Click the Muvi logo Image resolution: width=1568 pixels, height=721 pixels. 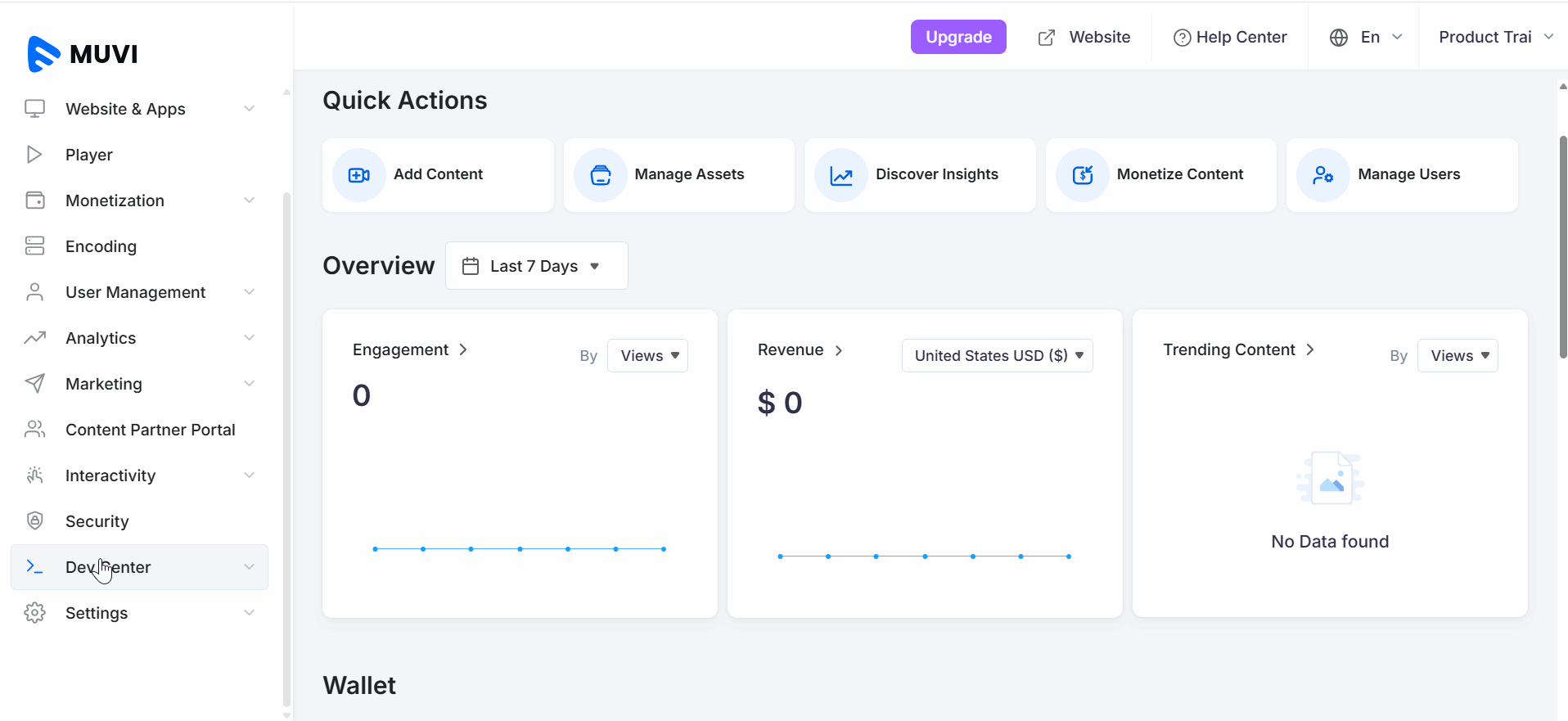[83, 54]
